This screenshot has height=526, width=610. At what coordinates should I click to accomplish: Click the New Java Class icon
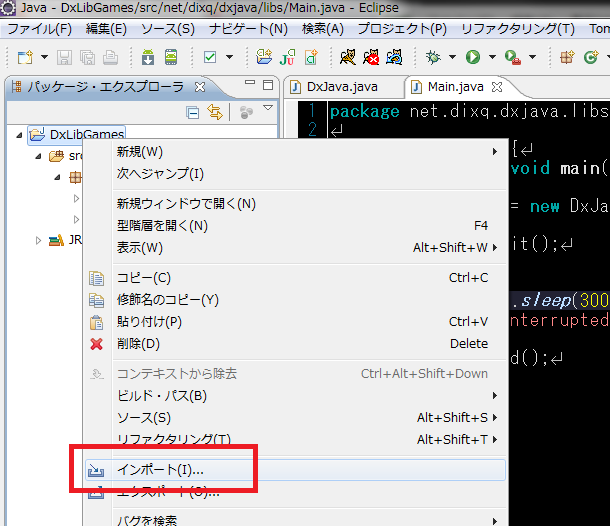(x=591, y=57)
